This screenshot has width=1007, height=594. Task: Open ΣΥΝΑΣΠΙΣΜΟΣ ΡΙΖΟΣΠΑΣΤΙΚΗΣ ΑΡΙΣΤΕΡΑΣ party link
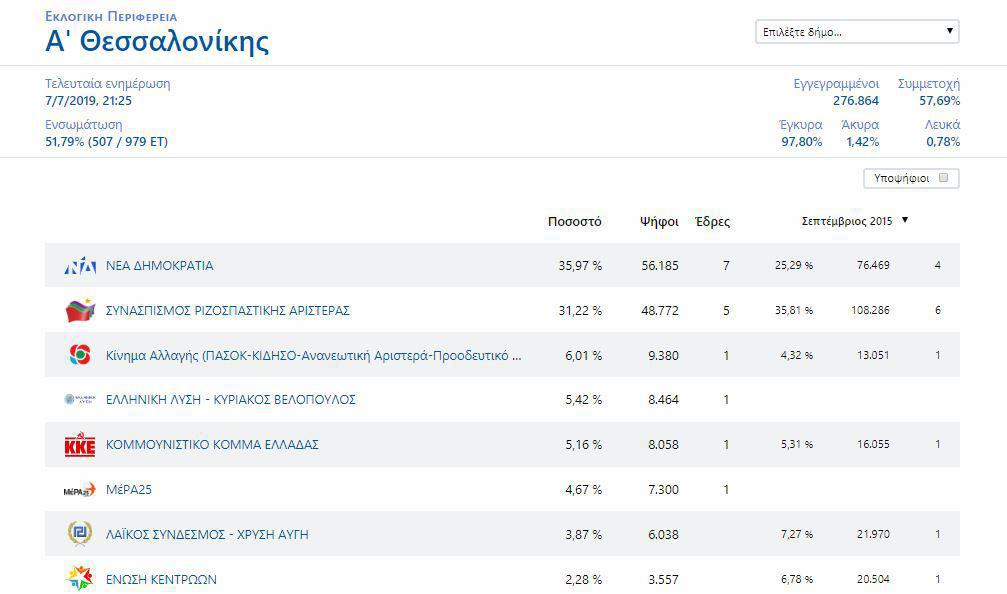pyautogui.click(x=227, y=311)
